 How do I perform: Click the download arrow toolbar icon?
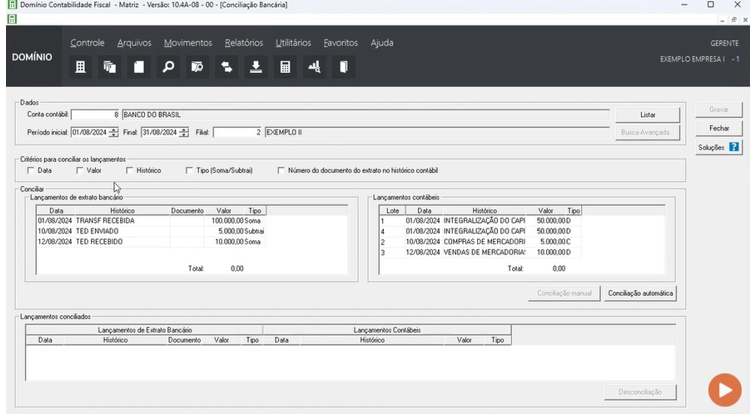[x=256, y=67]
